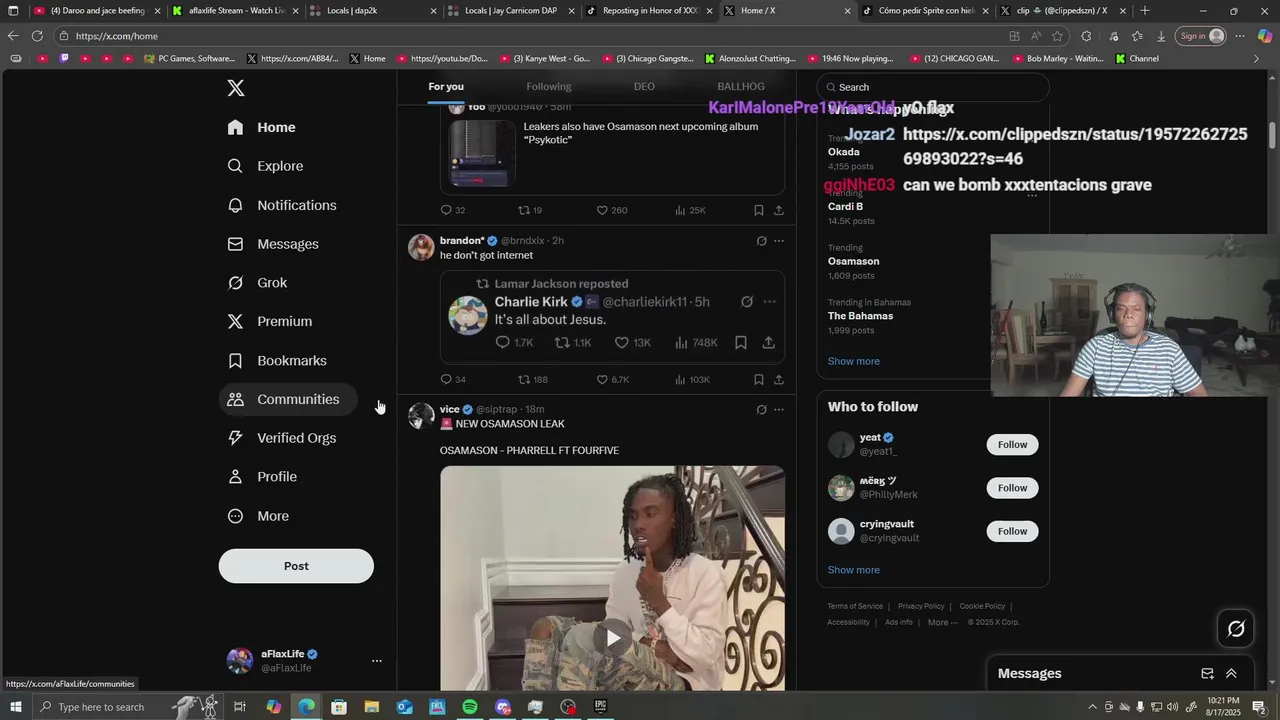Open the Psykotic post image thumbnail
1280x720 pixels.
[481, 153]
